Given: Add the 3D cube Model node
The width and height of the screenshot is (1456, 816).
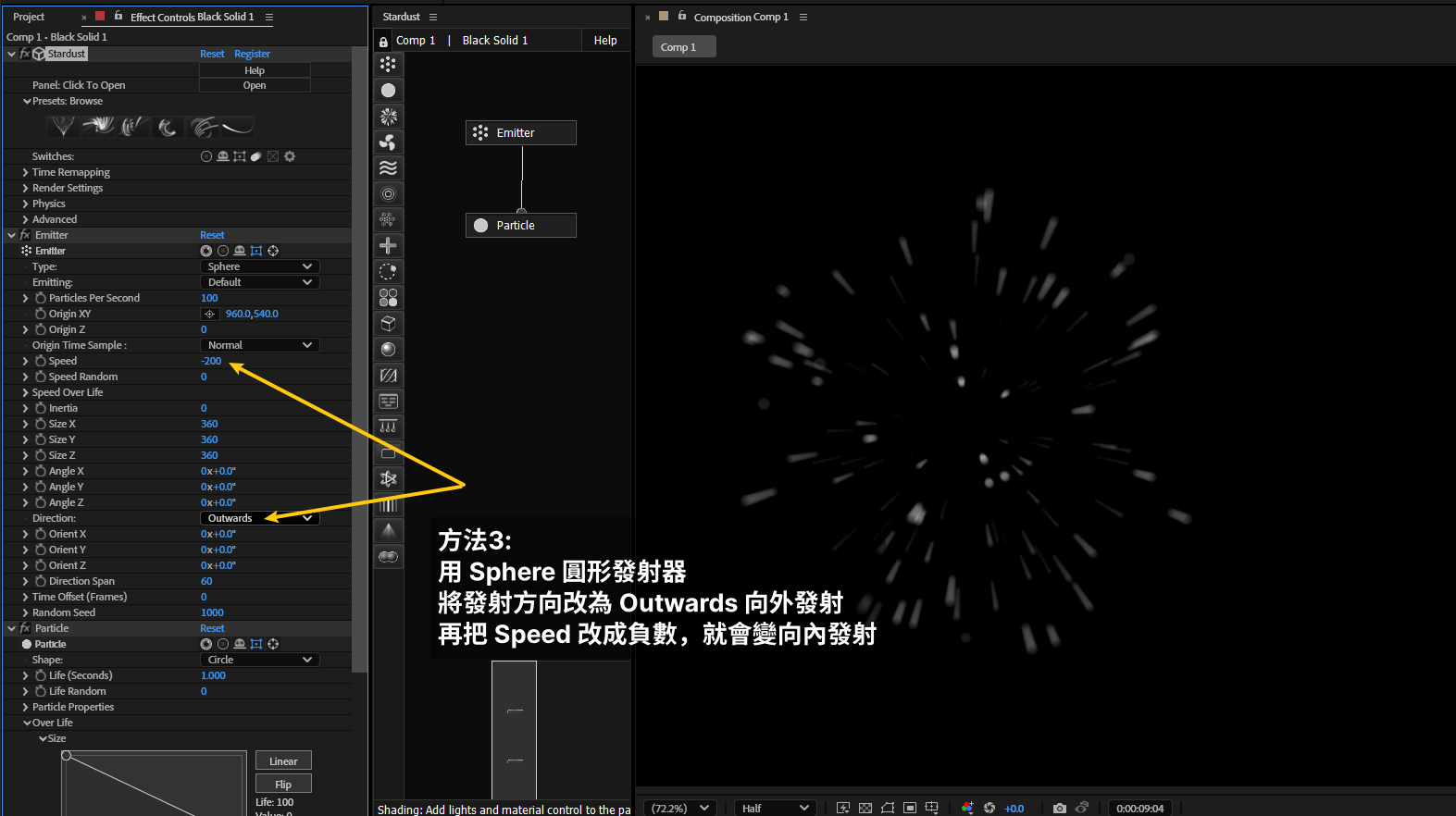Looking at the screenshot, I should 388,323.
